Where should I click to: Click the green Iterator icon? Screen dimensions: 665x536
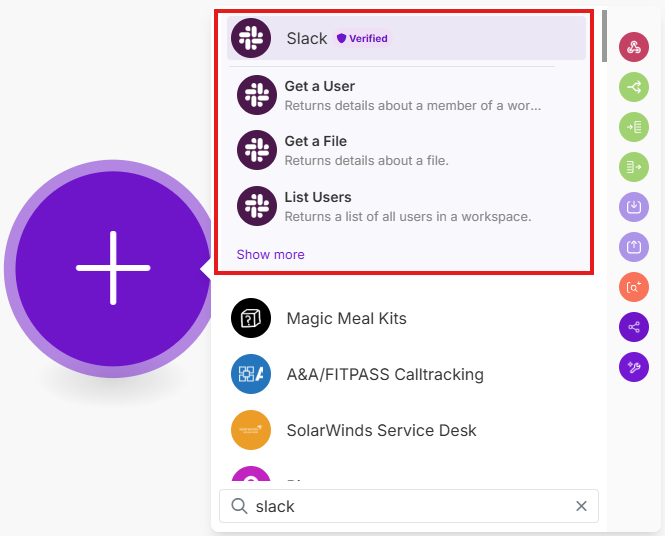point(634,167)
